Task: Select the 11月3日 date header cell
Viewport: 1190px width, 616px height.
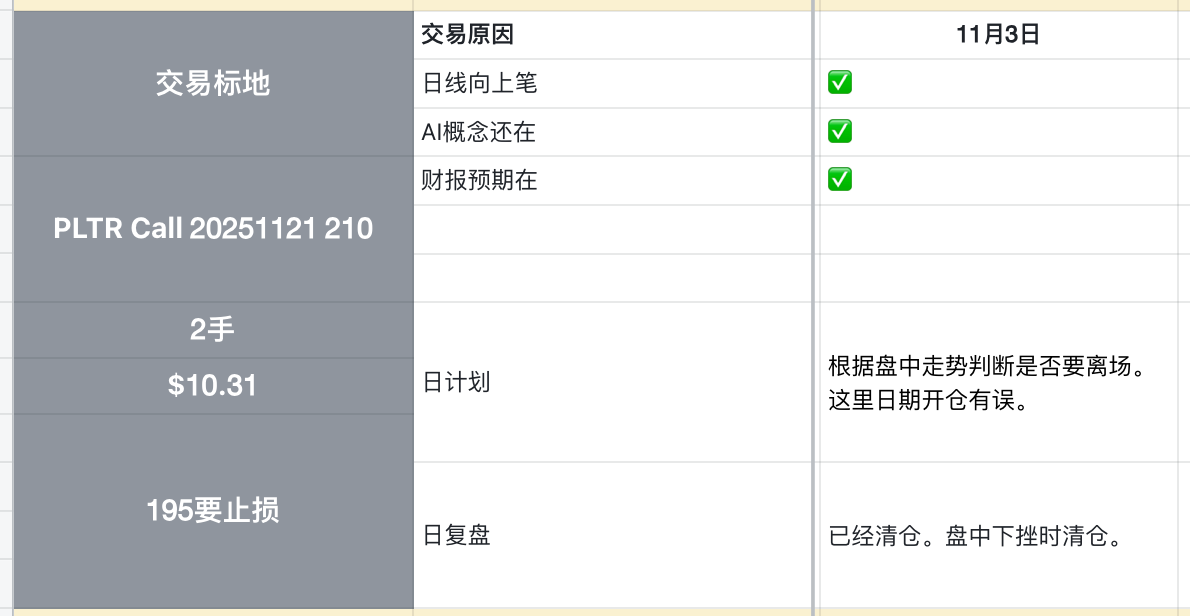Action: click(x=998, y=35)
